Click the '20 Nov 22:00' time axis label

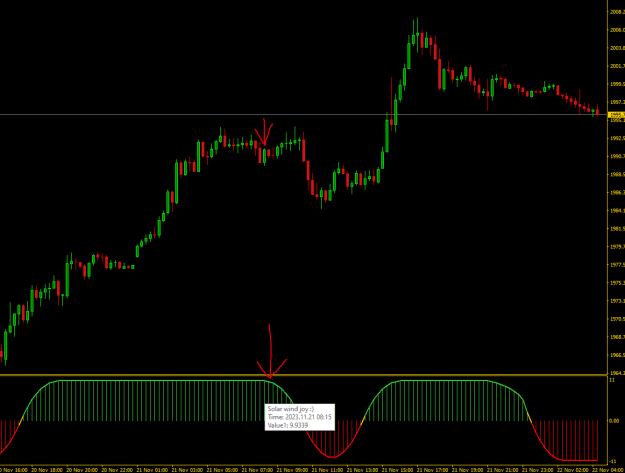coord(117,470)
